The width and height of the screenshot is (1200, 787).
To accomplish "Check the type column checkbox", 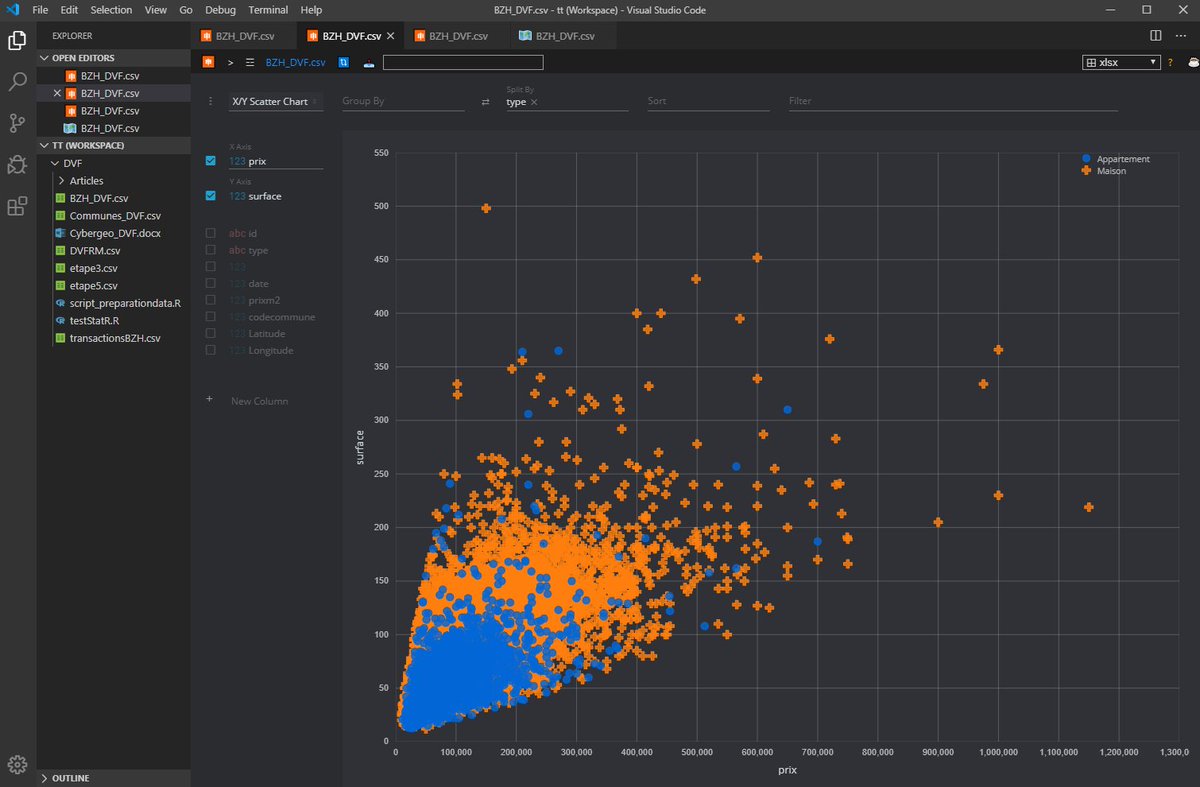I will [x=210, y=250].
